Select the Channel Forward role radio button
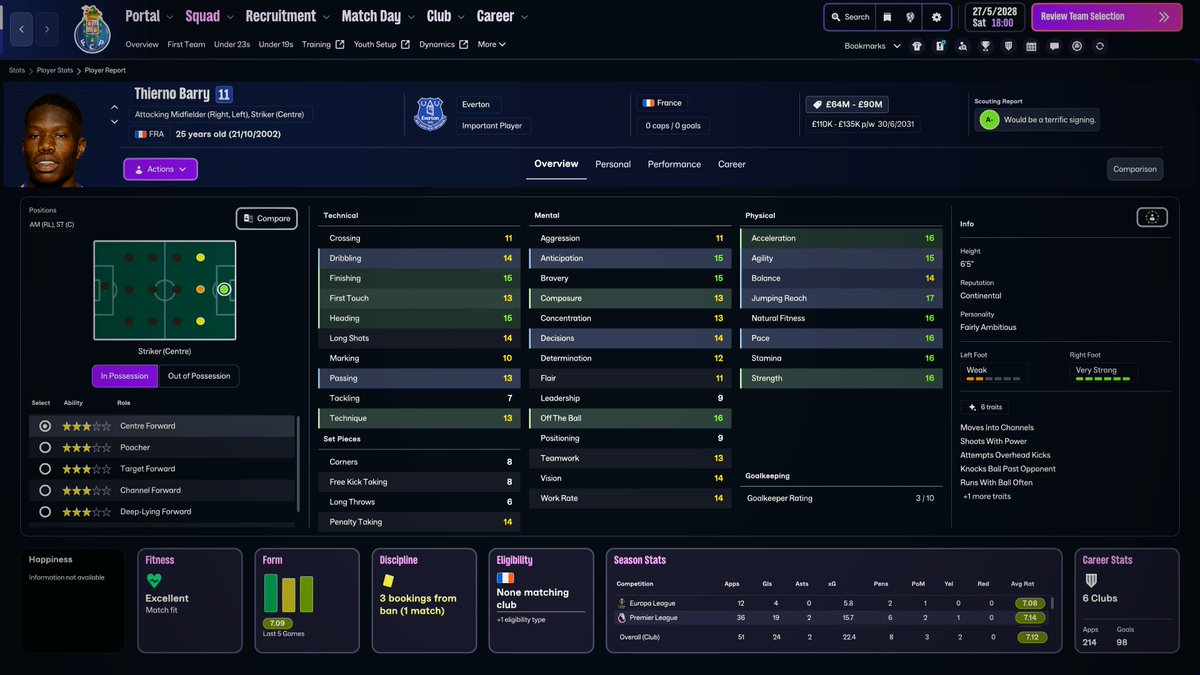1200x675 pixels. pos(44,491)
